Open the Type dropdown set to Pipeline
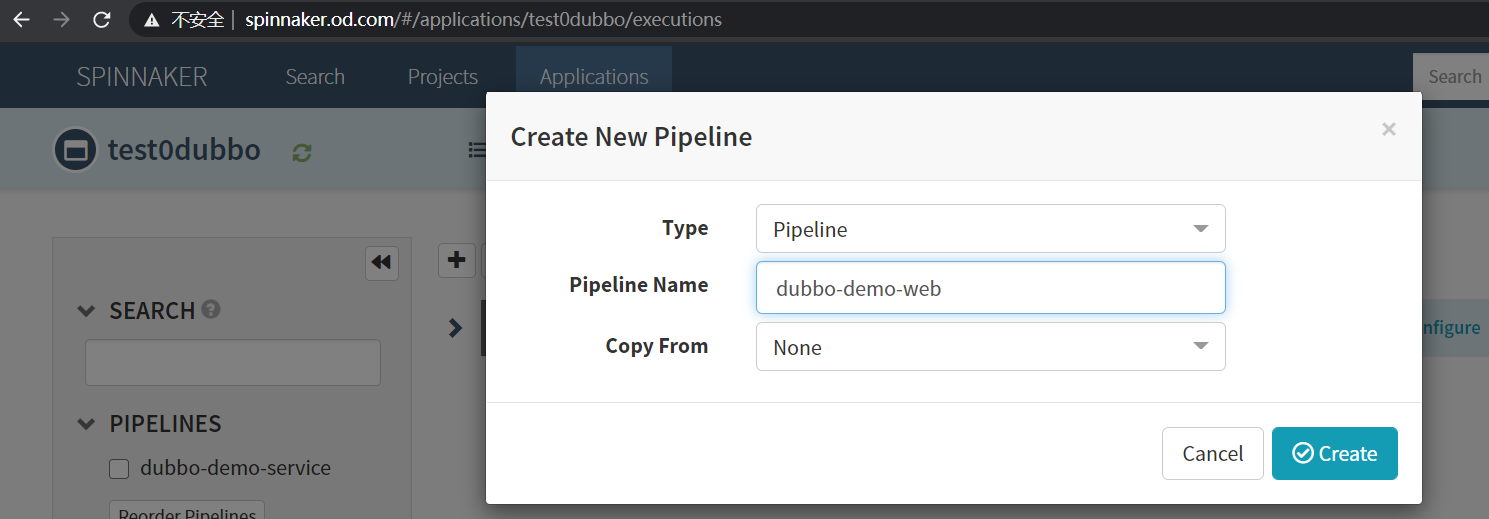The image size is (1489, 519). [990, 229]
